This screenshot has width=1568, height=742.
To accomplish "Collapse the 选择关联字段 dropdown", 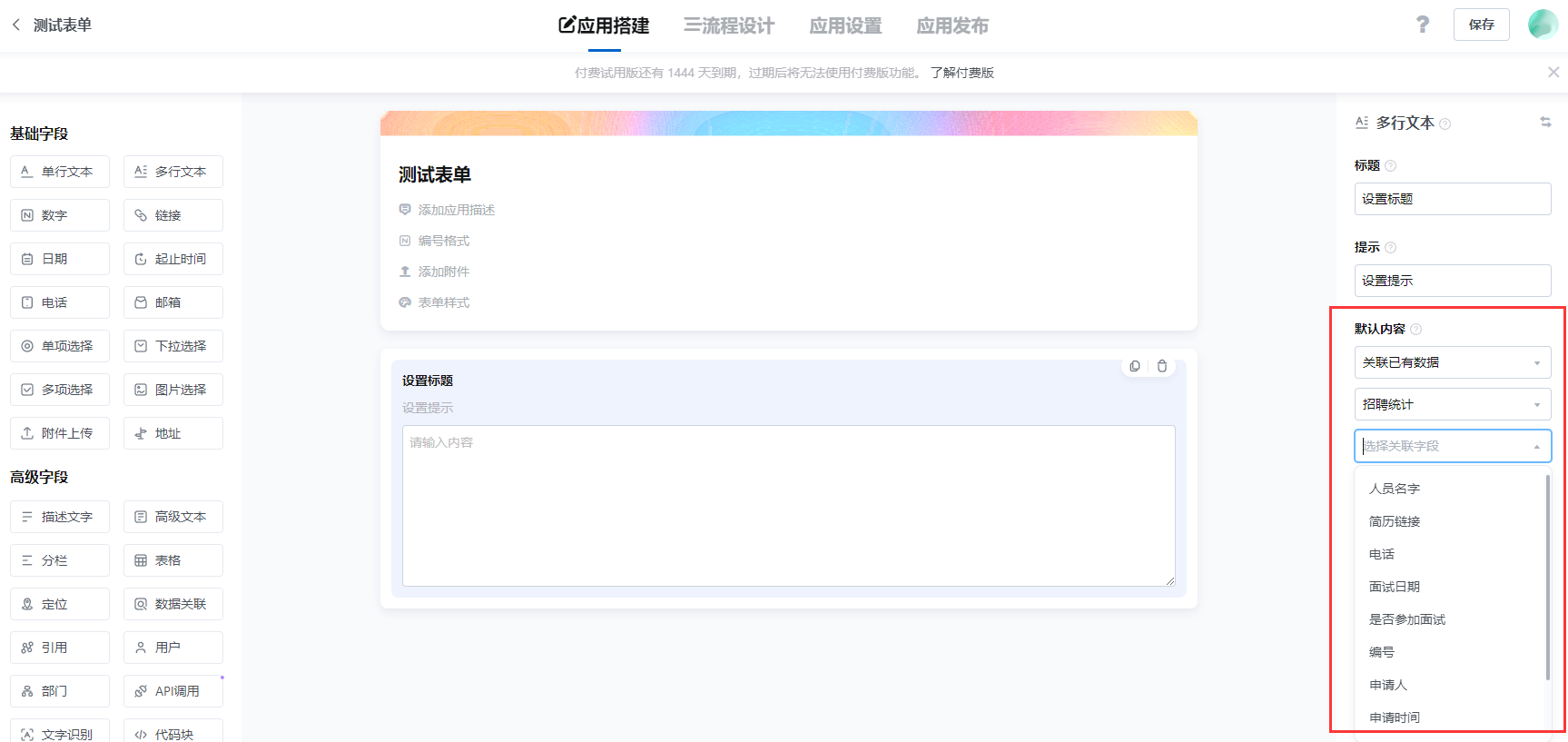I will coord(1453,446).
